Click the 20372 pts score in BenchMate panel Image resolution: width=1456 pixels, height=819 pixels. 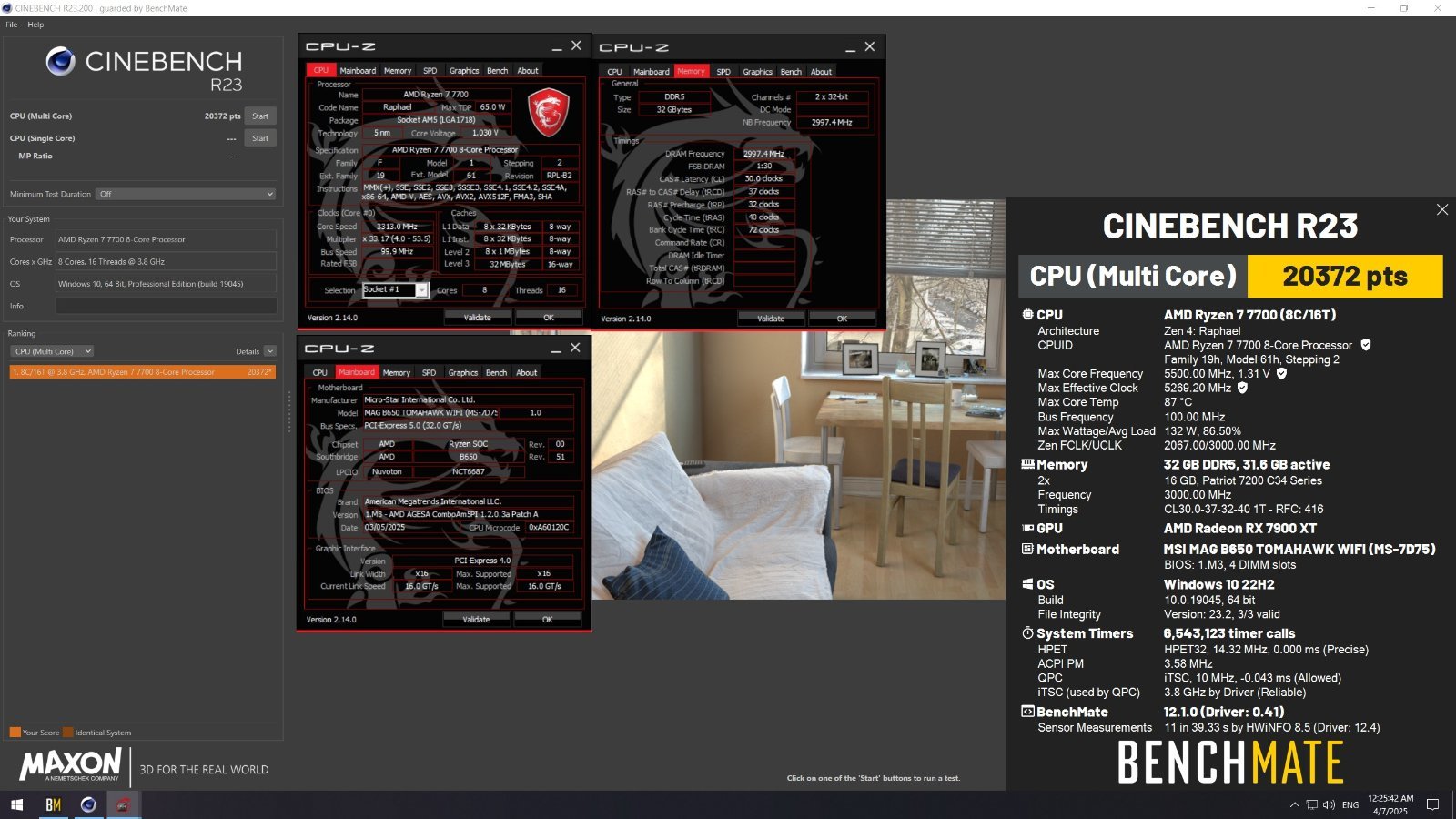click(1345, 277)
